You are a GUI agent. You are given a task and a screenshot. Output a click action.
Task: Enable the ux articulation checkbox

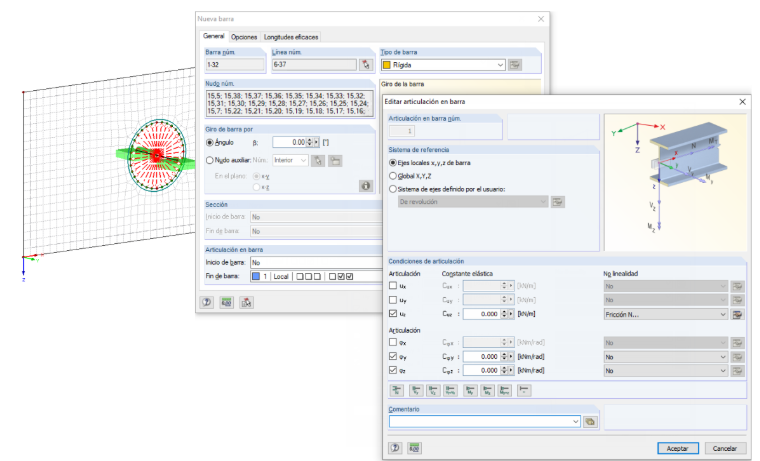393,286
